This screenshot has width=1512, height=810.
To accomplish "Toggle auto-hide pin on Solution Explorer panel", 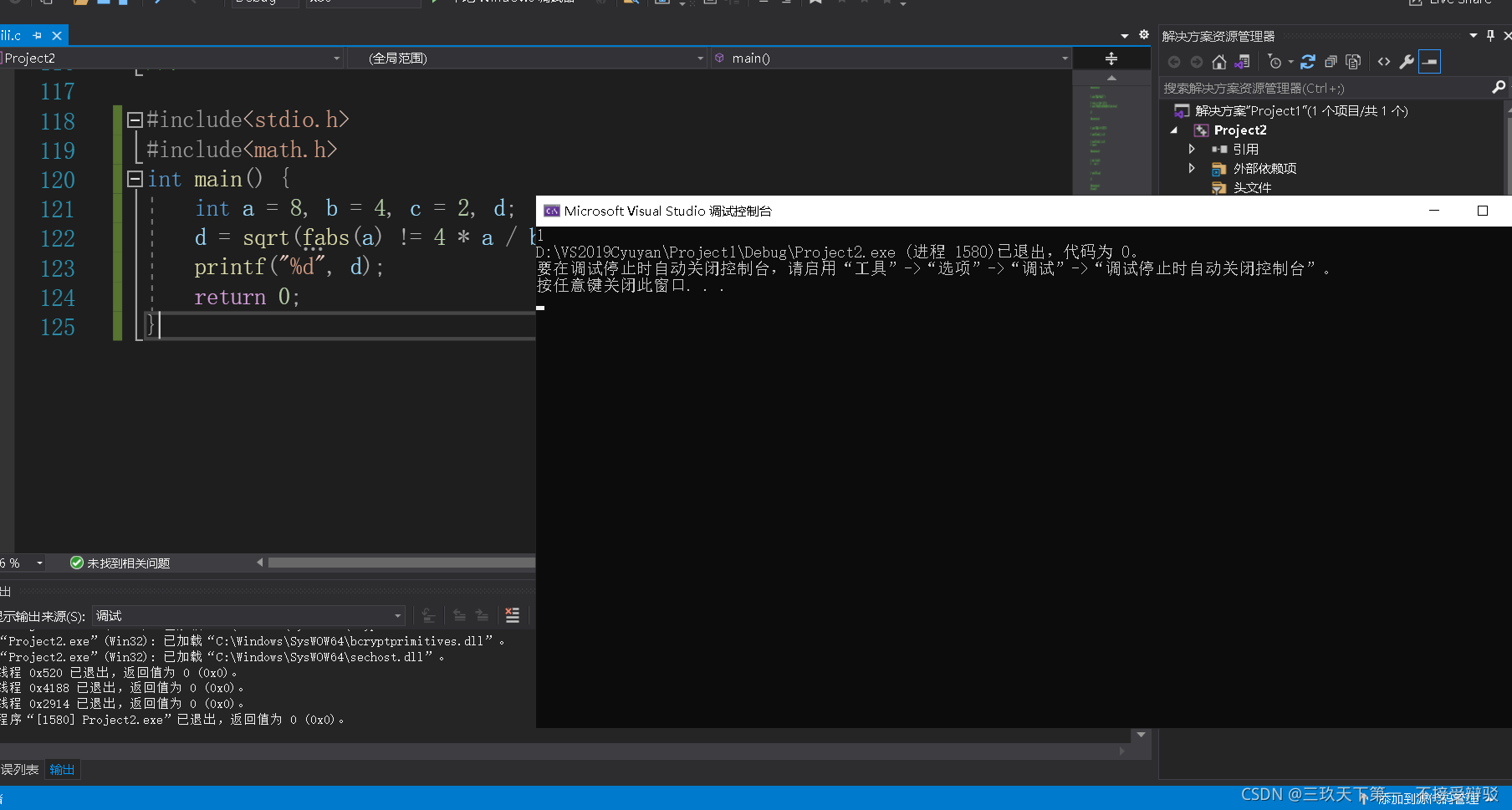I will [1490, 35].
